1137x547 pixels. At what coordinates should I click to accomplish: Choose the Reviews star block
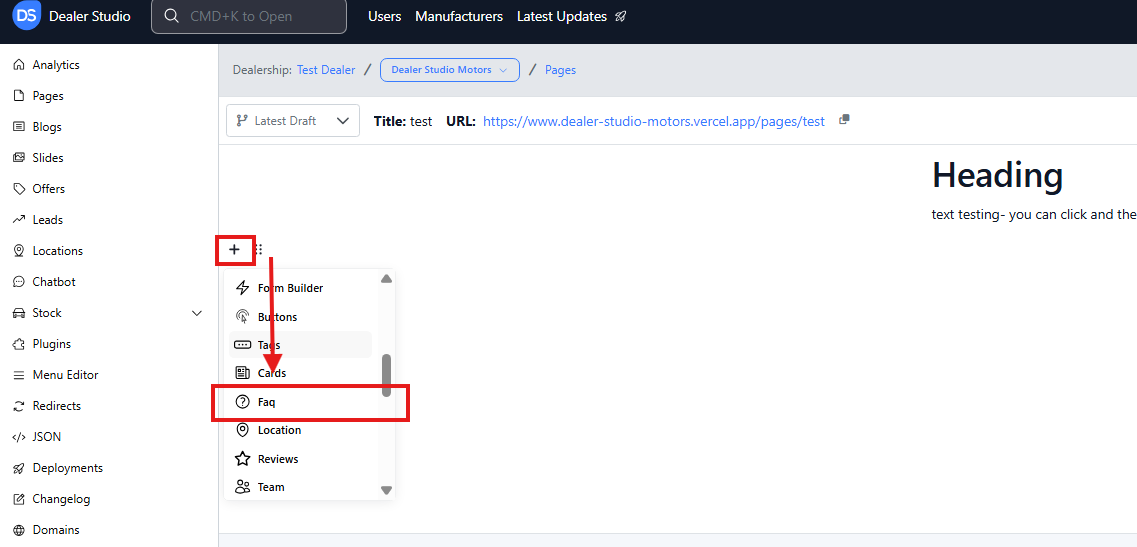(x=277, y=459)
